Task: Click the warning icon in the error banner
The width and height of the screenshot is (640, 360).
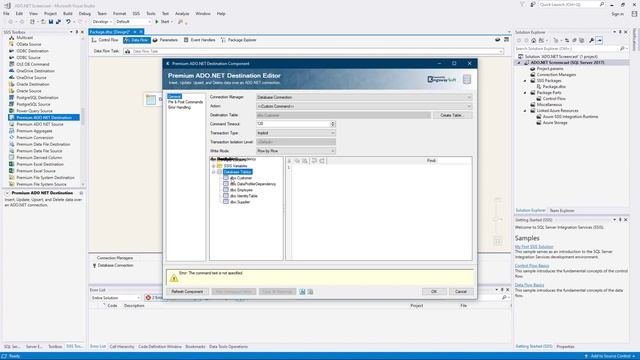Action: tap(174, 278)
